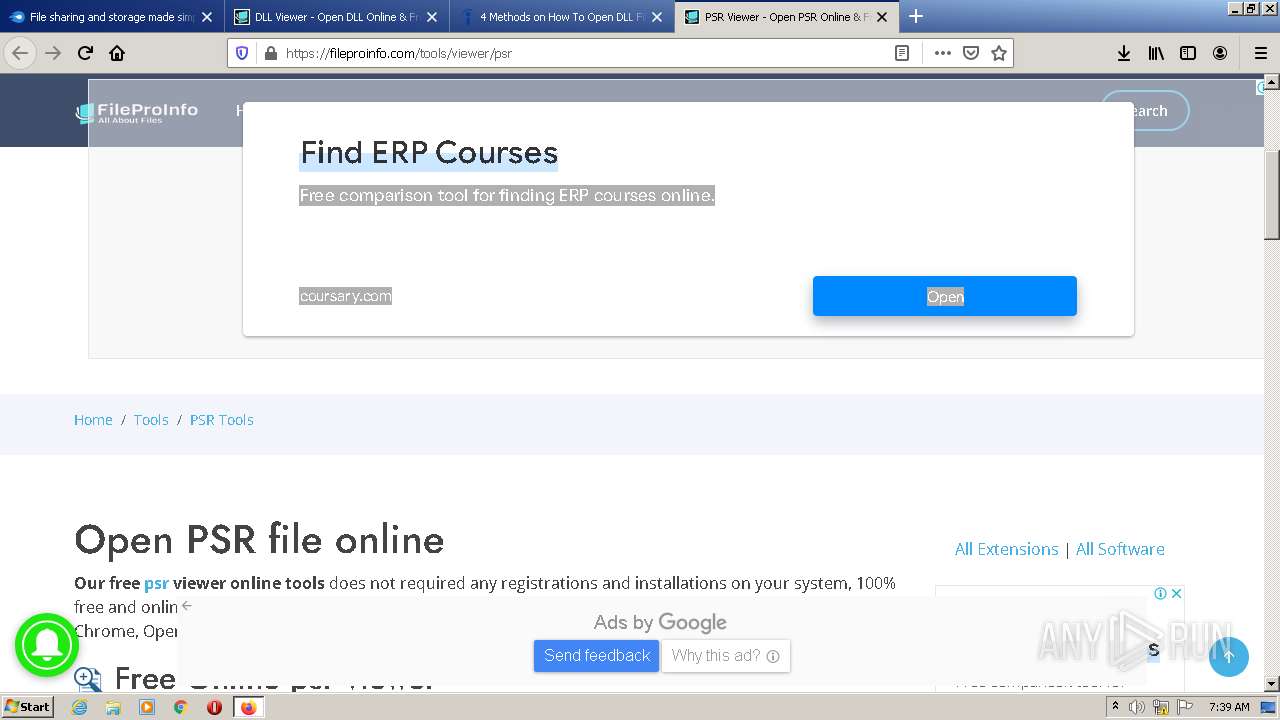Switch to DLL Viewer tab
Image resolution: width=1280 pixels, height=720 pixels.
337,17
